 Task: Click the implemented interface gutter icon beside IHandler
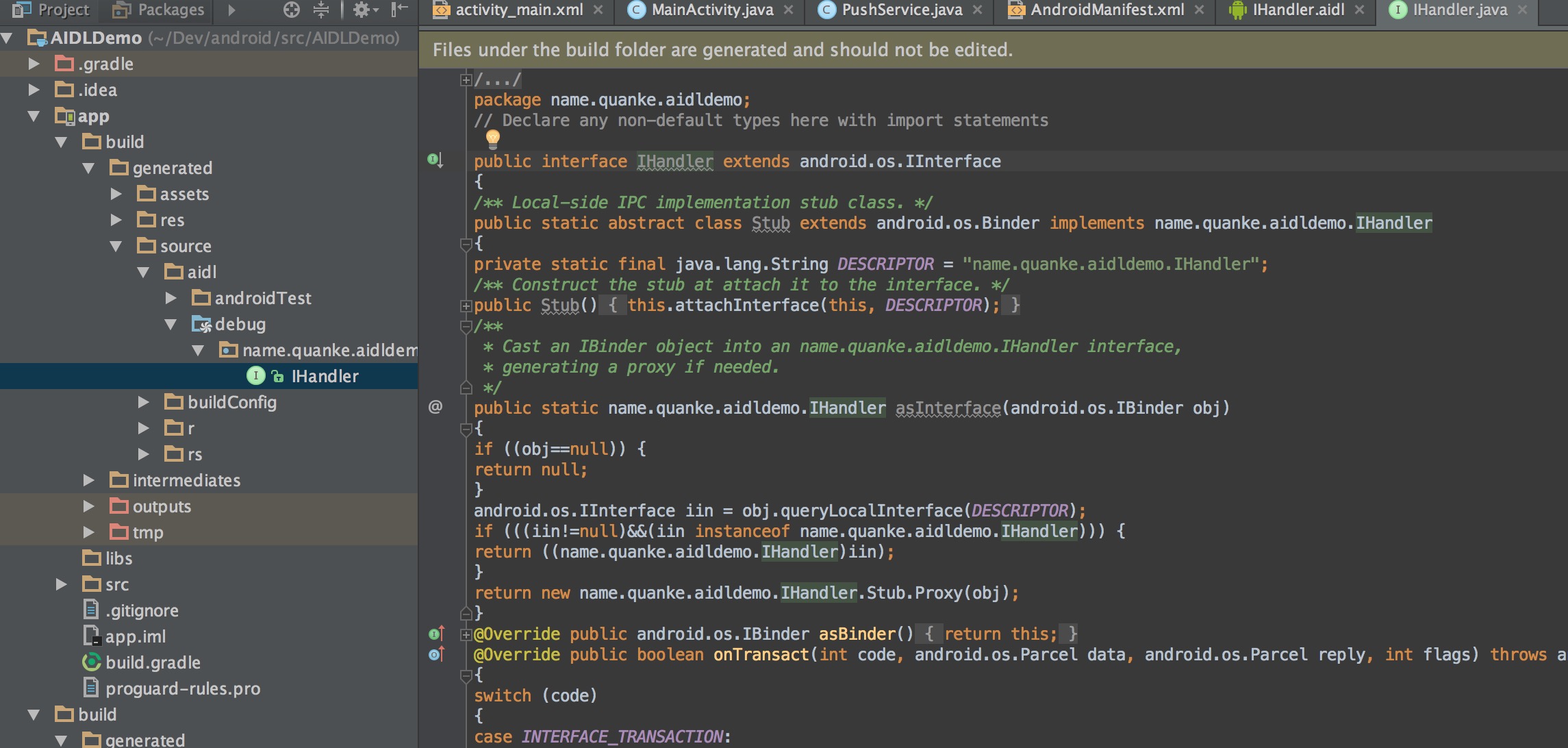tap(435, 160)
